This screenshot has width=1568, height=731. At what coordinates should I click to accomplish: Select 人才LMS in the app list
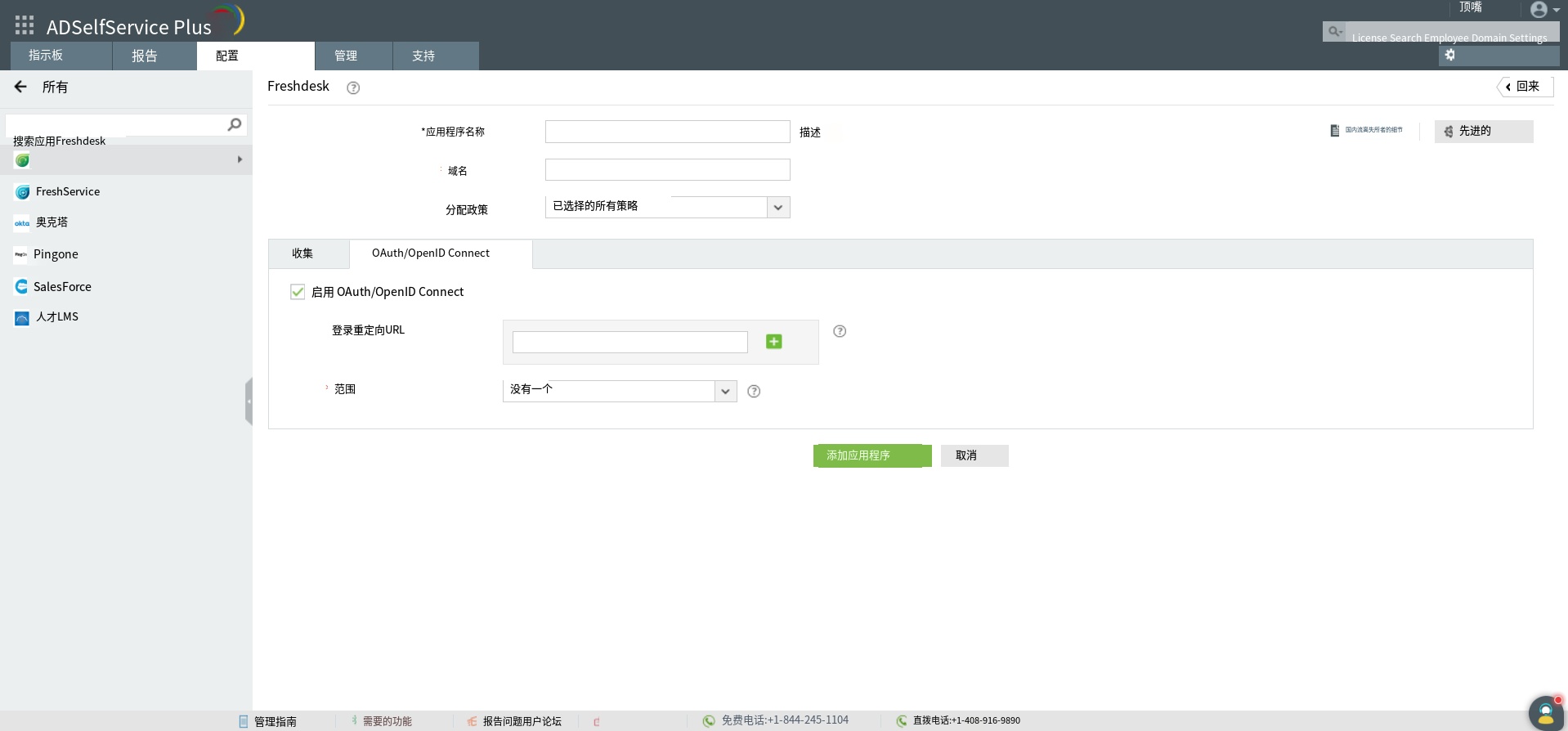click(57, 316)
